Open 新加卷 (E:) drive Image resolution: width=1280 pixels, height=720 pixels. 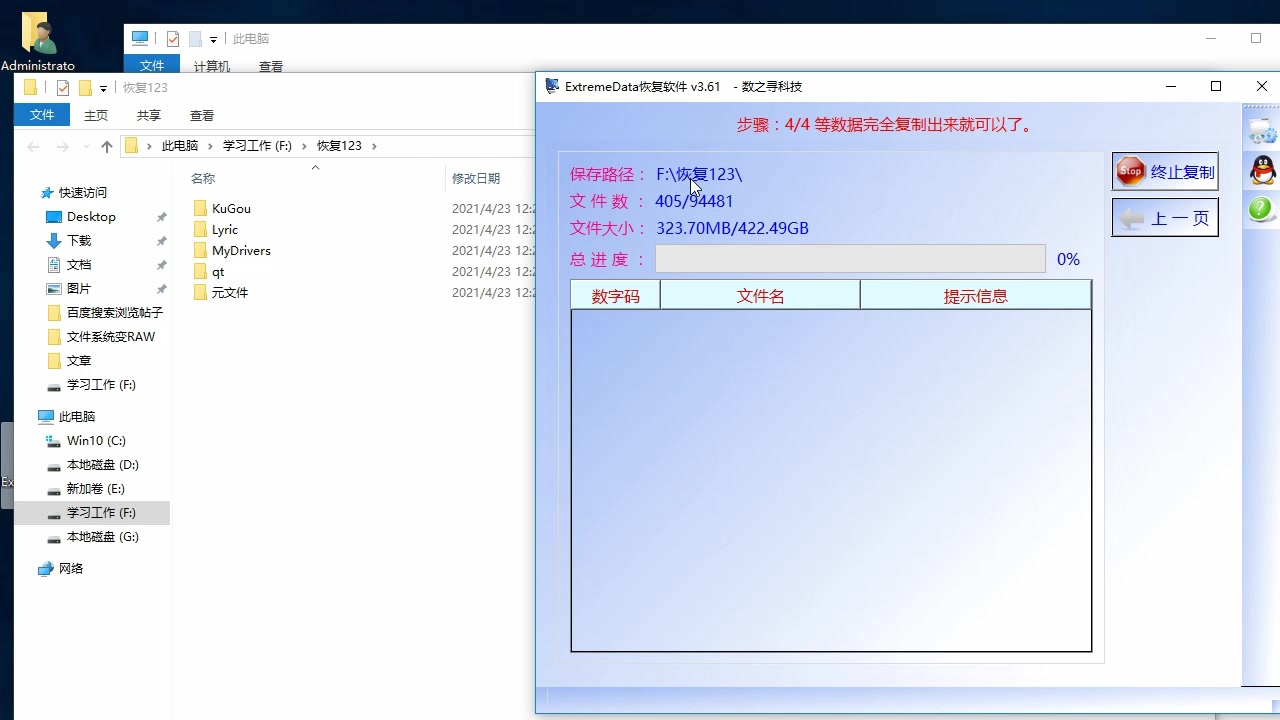point(95,489)
